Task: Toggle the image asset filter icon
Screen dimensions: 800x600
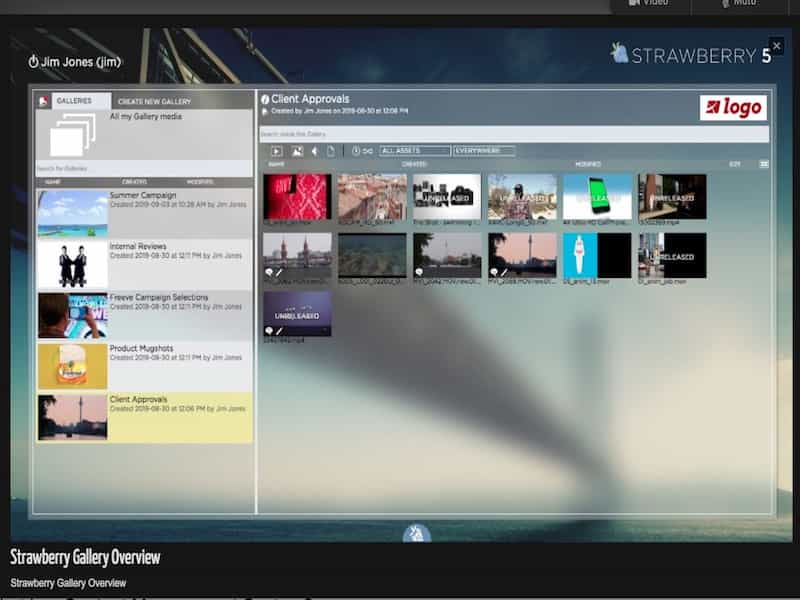Action: click(297, 151)
